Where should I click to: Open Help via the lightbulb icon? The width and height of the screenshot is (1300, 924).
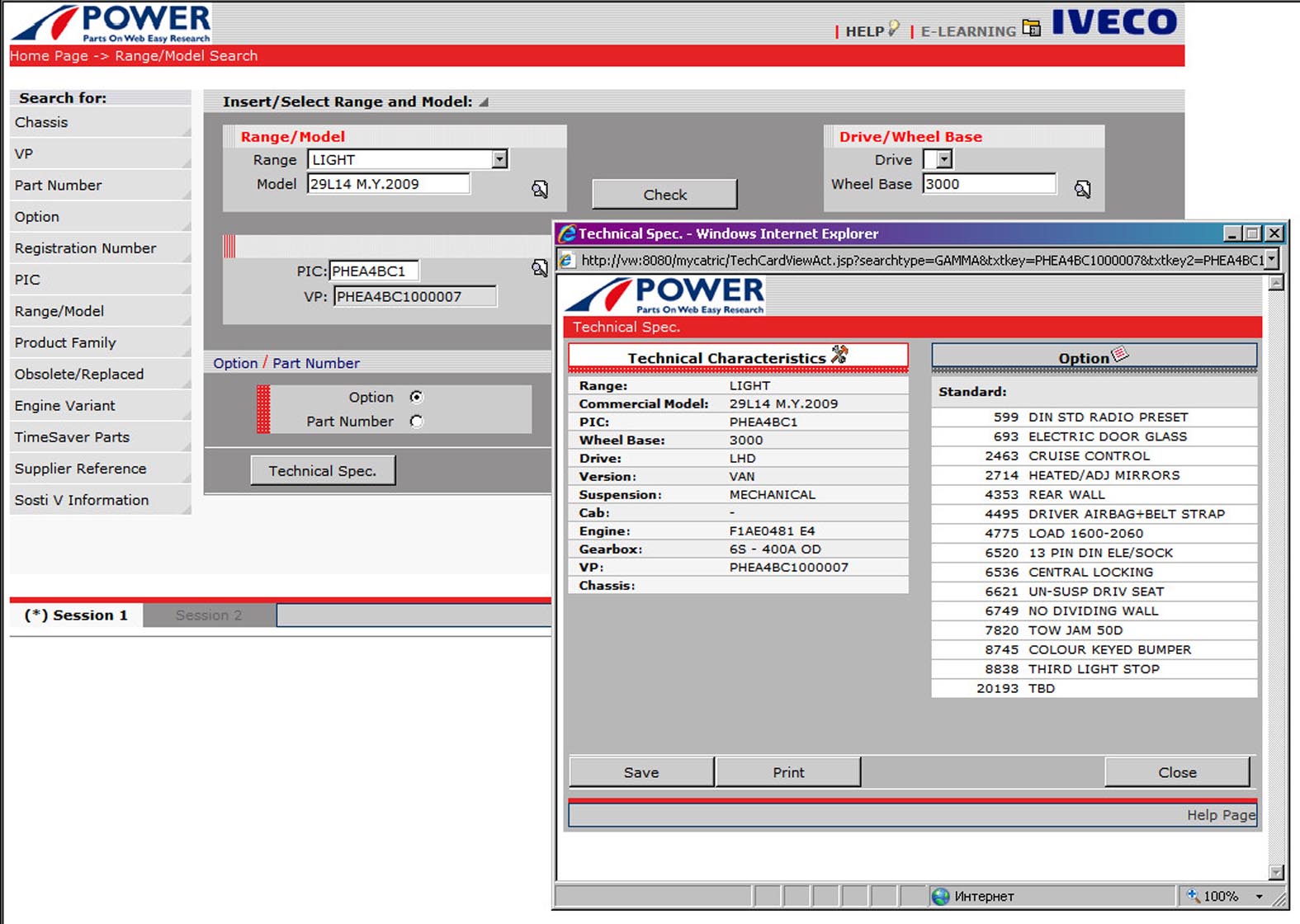(x=893, y=29)
